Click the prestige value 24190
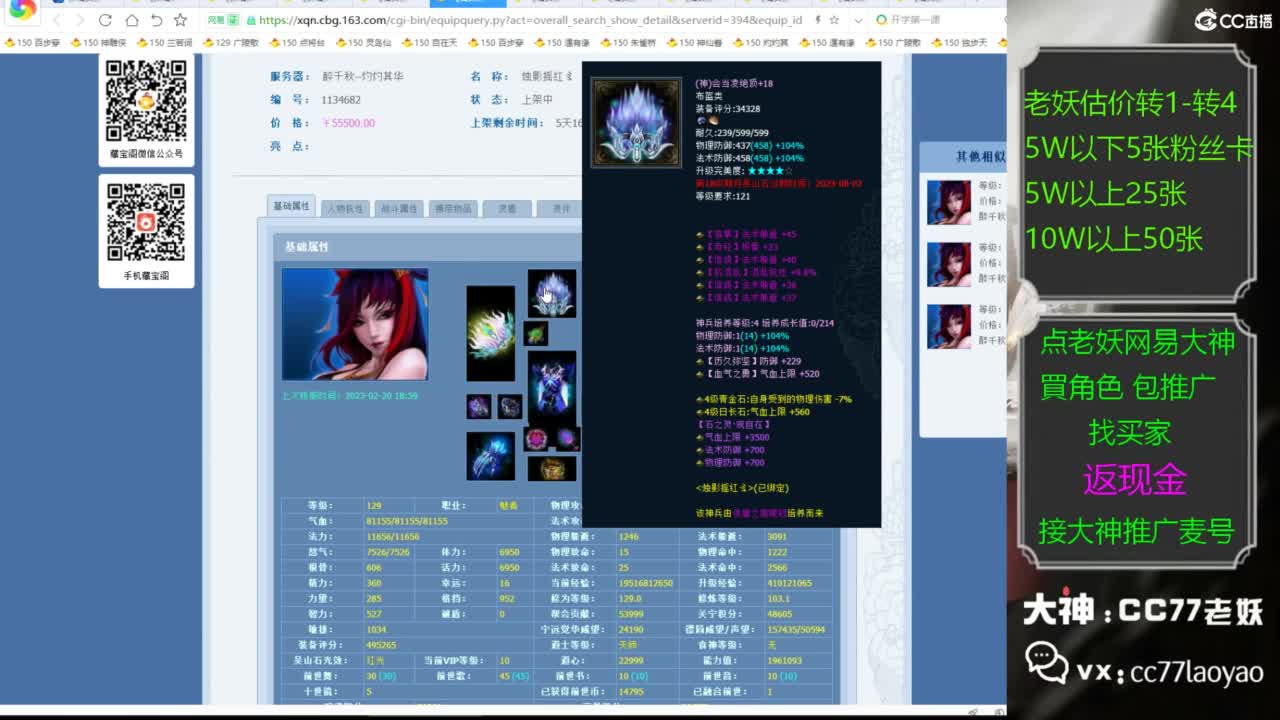Screen dimensions: 1280x720 coord(631,629)
